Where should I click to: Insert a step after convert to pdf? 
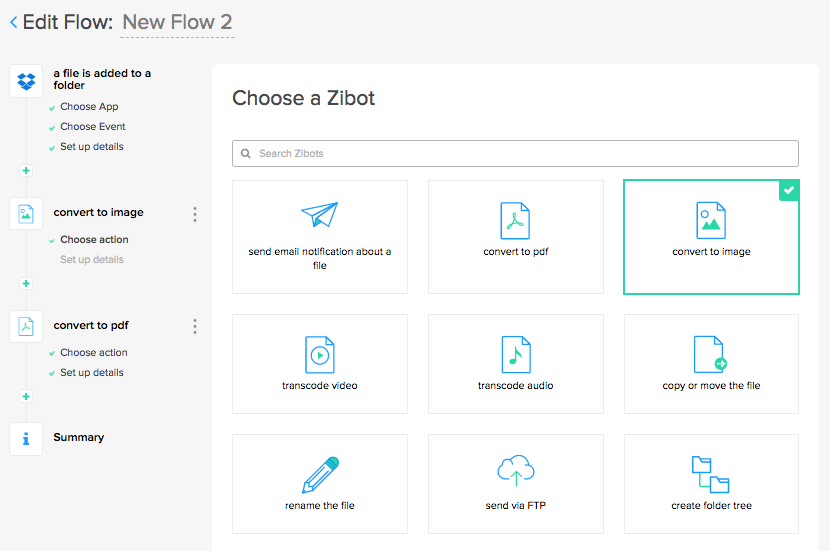click(x=26, y=397)
